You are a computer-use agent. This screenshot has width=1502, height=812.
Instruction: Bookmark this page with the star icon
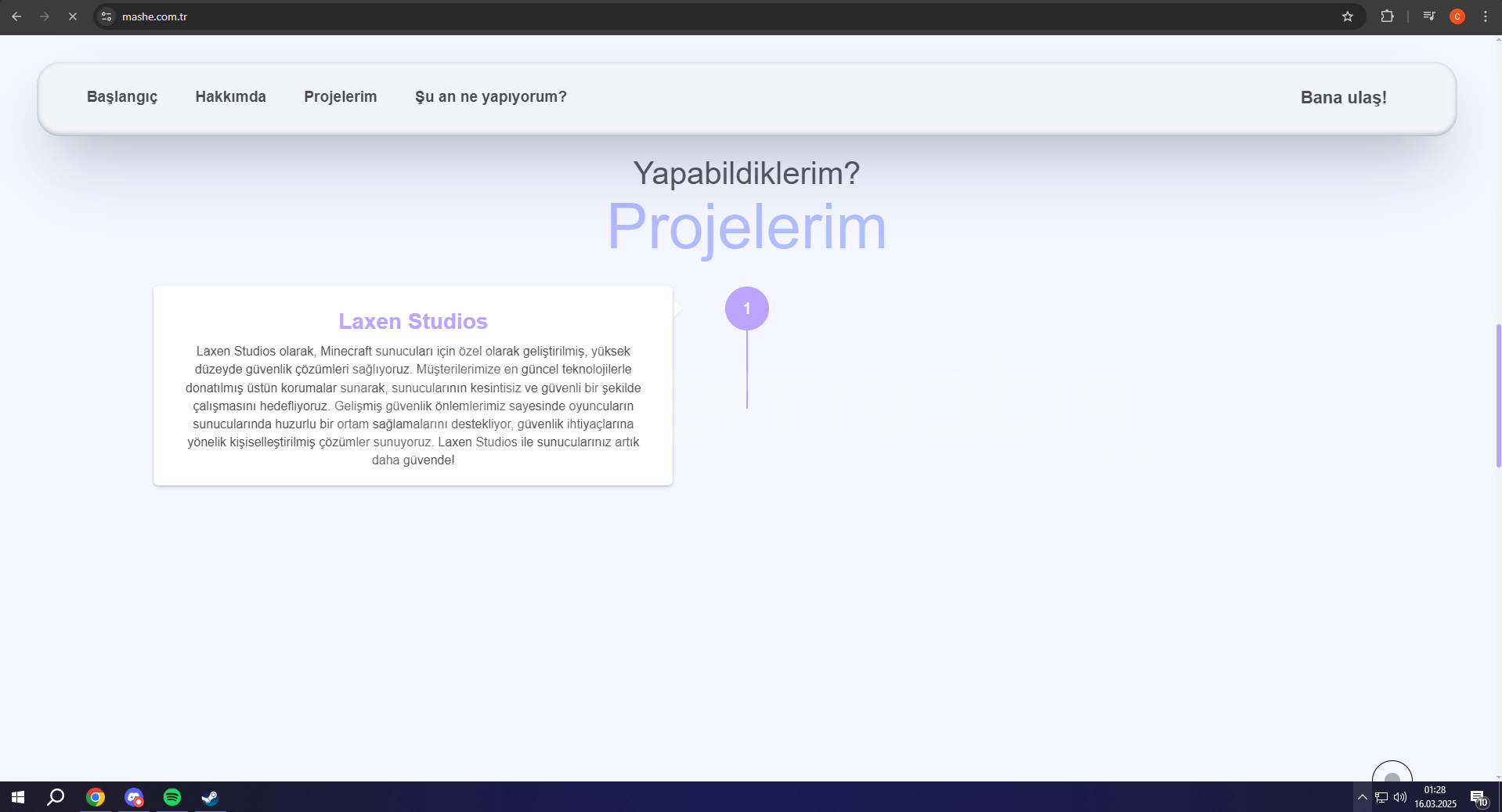coord(1348,16)
